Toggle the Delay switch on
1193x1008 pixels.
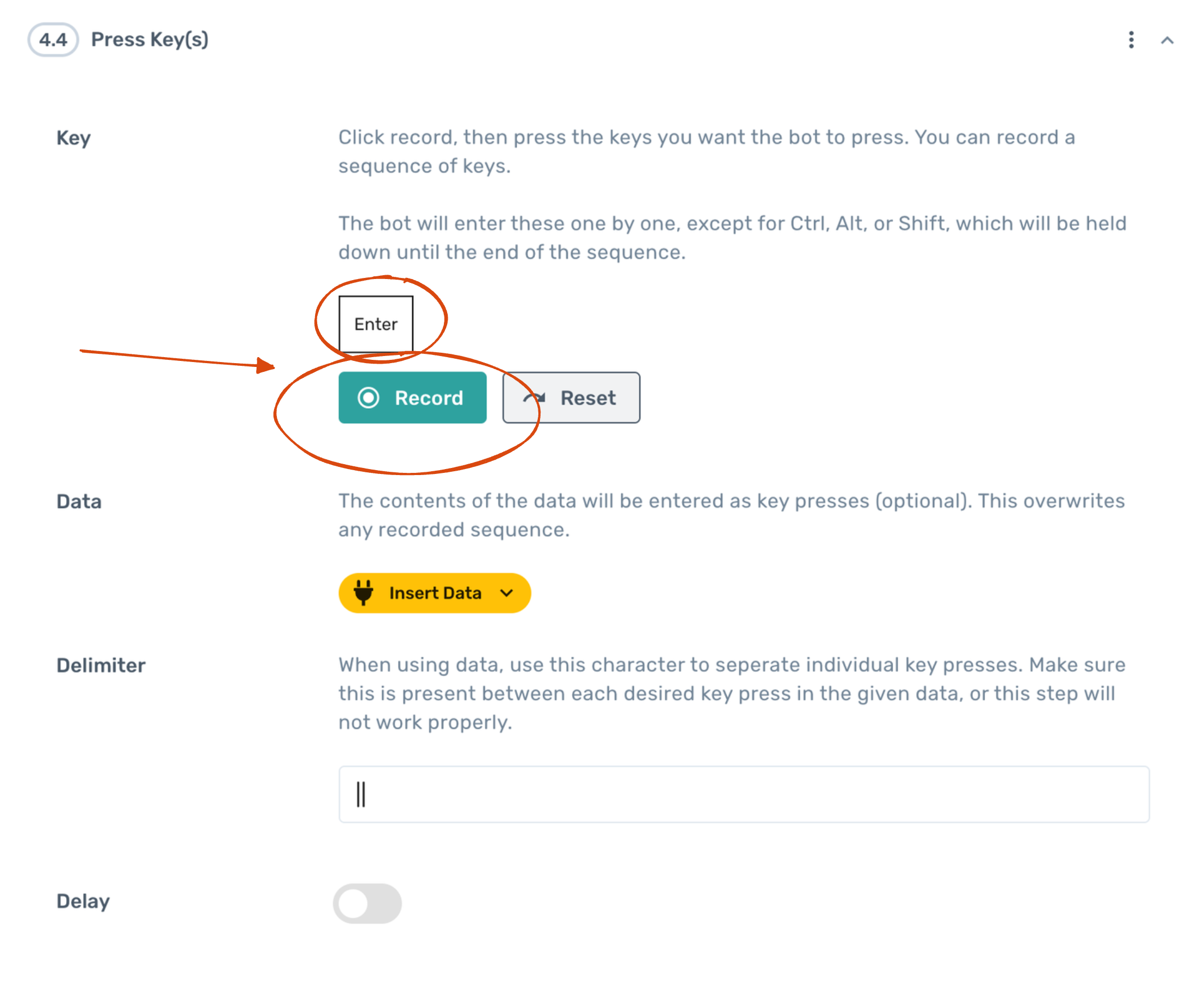click(367, 903)
